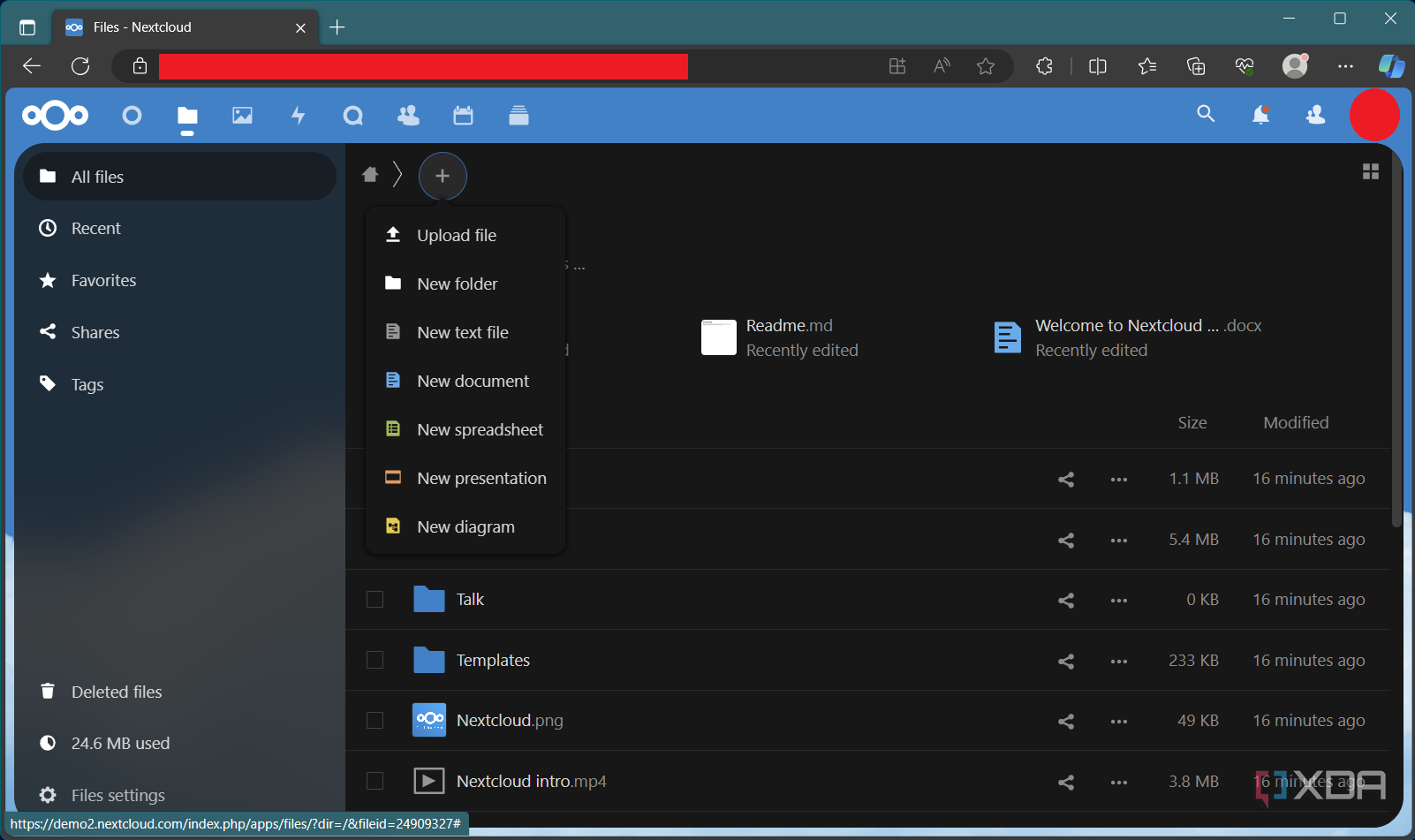Screen dimensions: 1415x840
Task: Select the Nextcloud.png file checkbox
Action: point(375,721)
